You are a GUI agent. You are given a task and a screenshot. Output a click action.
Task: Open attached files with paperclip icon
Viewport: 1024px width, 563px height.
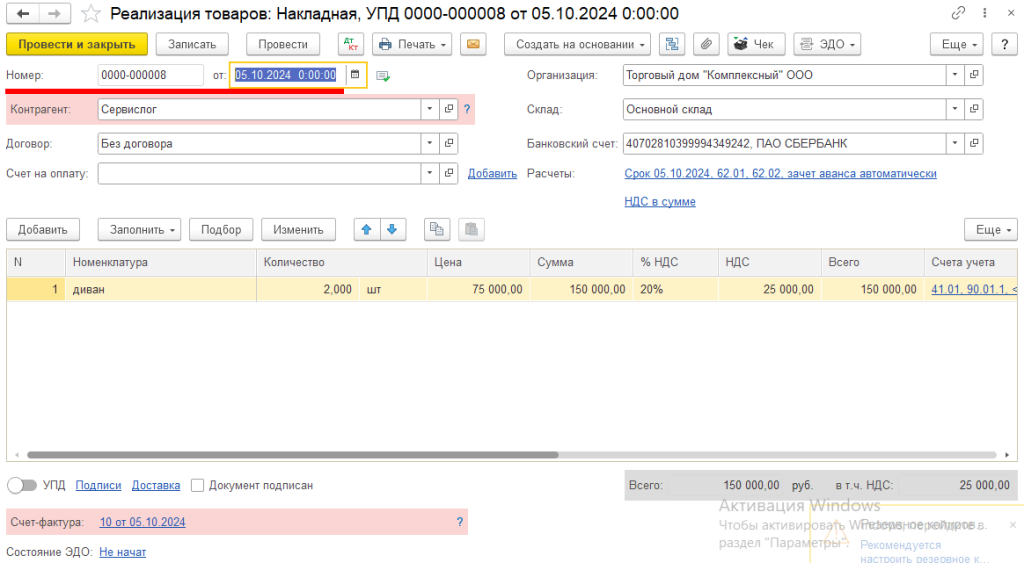tap(706, 44)
